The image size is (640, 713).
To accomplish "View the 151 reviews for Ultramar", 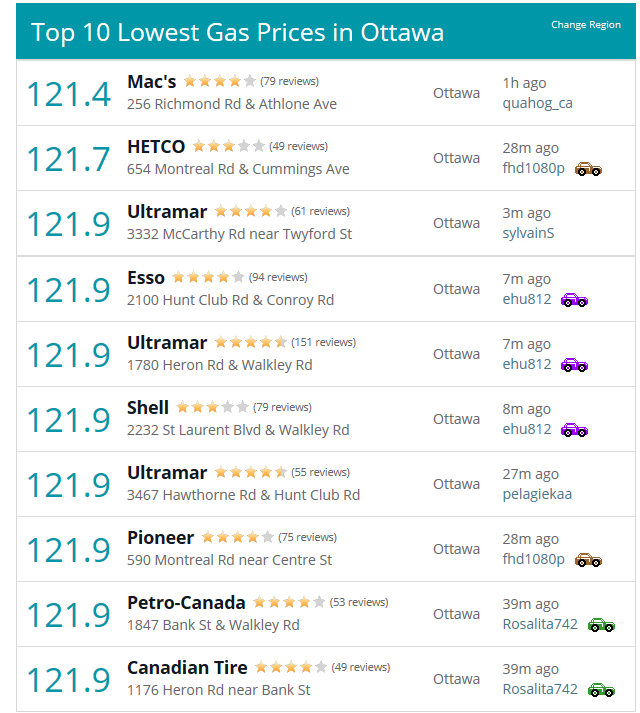I will [x=323, y=342].
